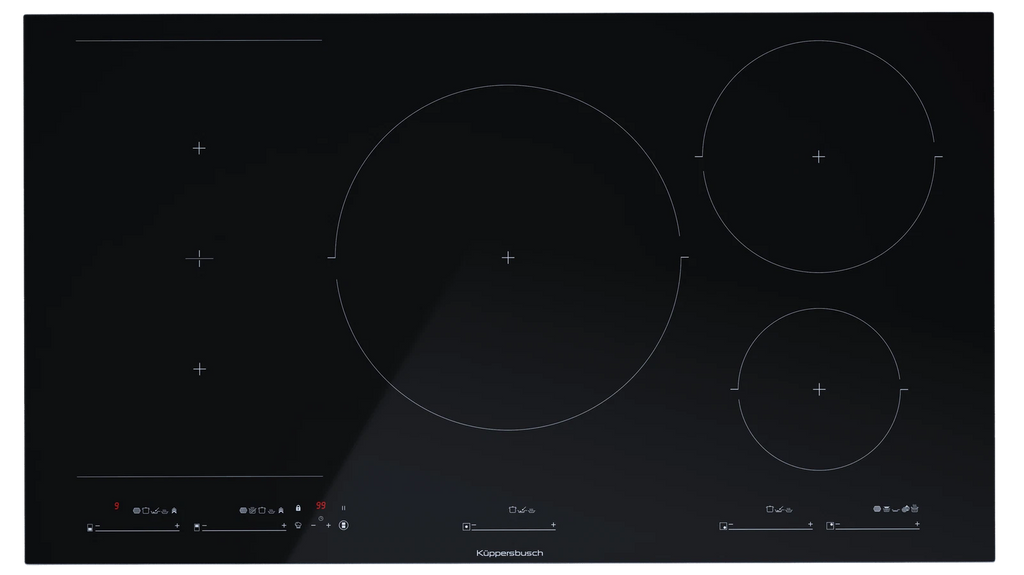Image resolution: width=1024 pixels, height=575 pixels.
Task: Click the Küppersbusch brand logo
Action: click(x=509, y=553)
